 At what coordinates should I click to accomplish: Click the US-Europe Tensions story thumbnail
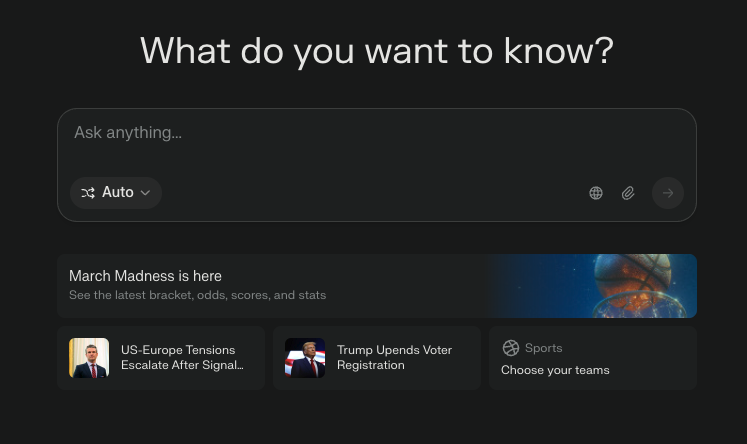(89, 358)
